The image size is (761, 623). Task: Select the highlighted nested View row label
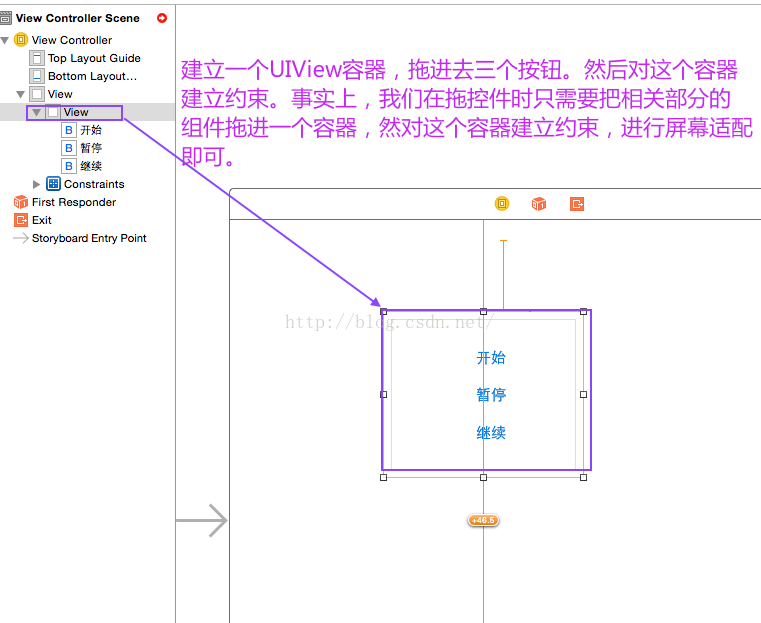coord(76,112)
